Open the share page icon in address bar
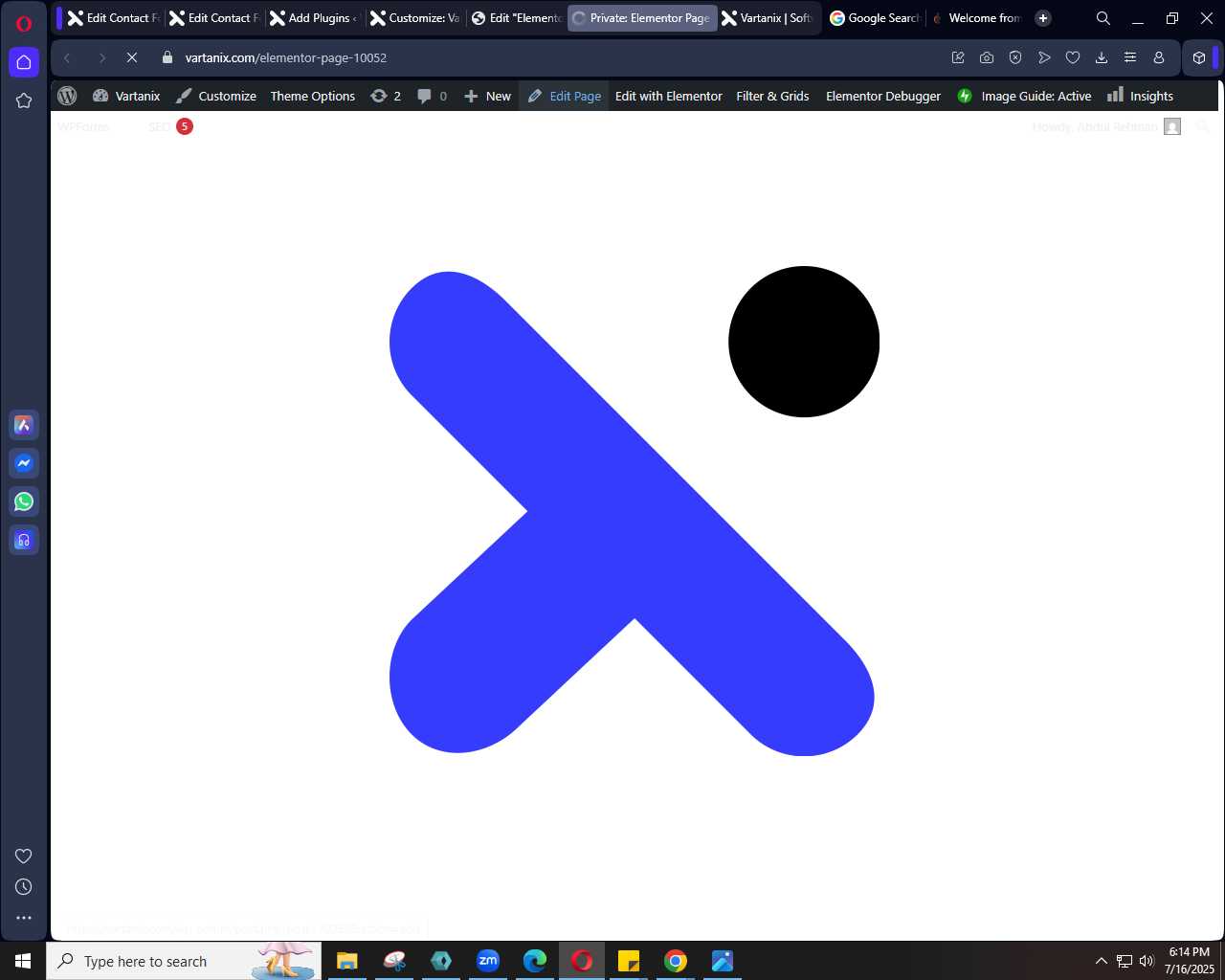1225x980 pixels. point(958,57)
